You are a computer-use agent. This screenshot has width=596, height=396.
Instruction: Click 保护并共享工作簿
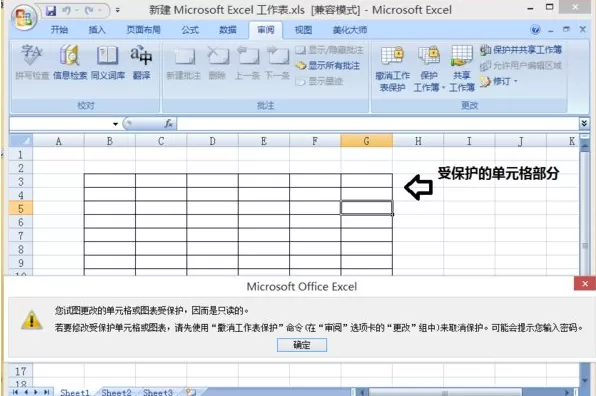521,50
